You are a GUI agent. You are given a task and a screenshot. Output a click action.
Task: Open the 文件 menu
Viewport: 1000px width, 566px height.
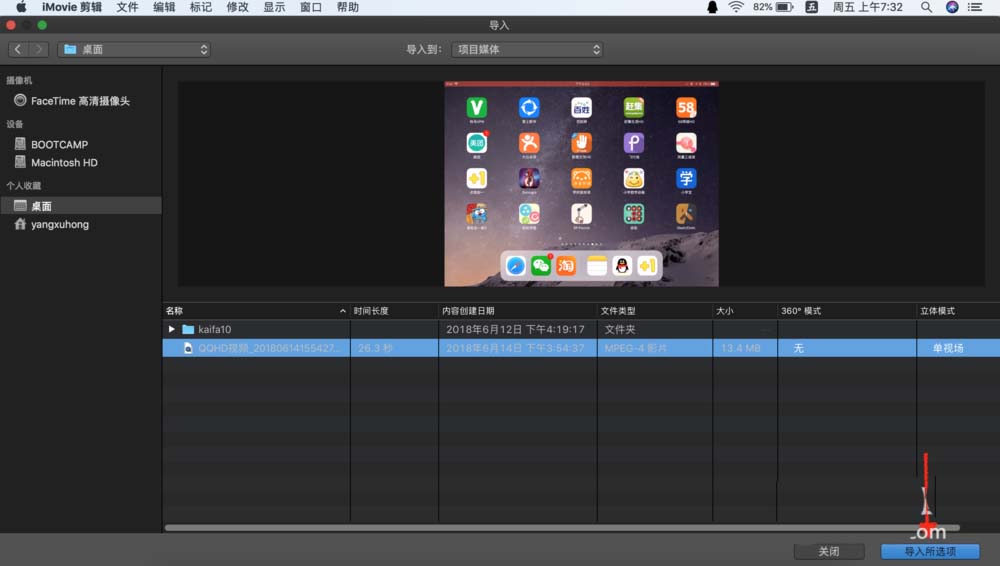[x=127, y=7]
